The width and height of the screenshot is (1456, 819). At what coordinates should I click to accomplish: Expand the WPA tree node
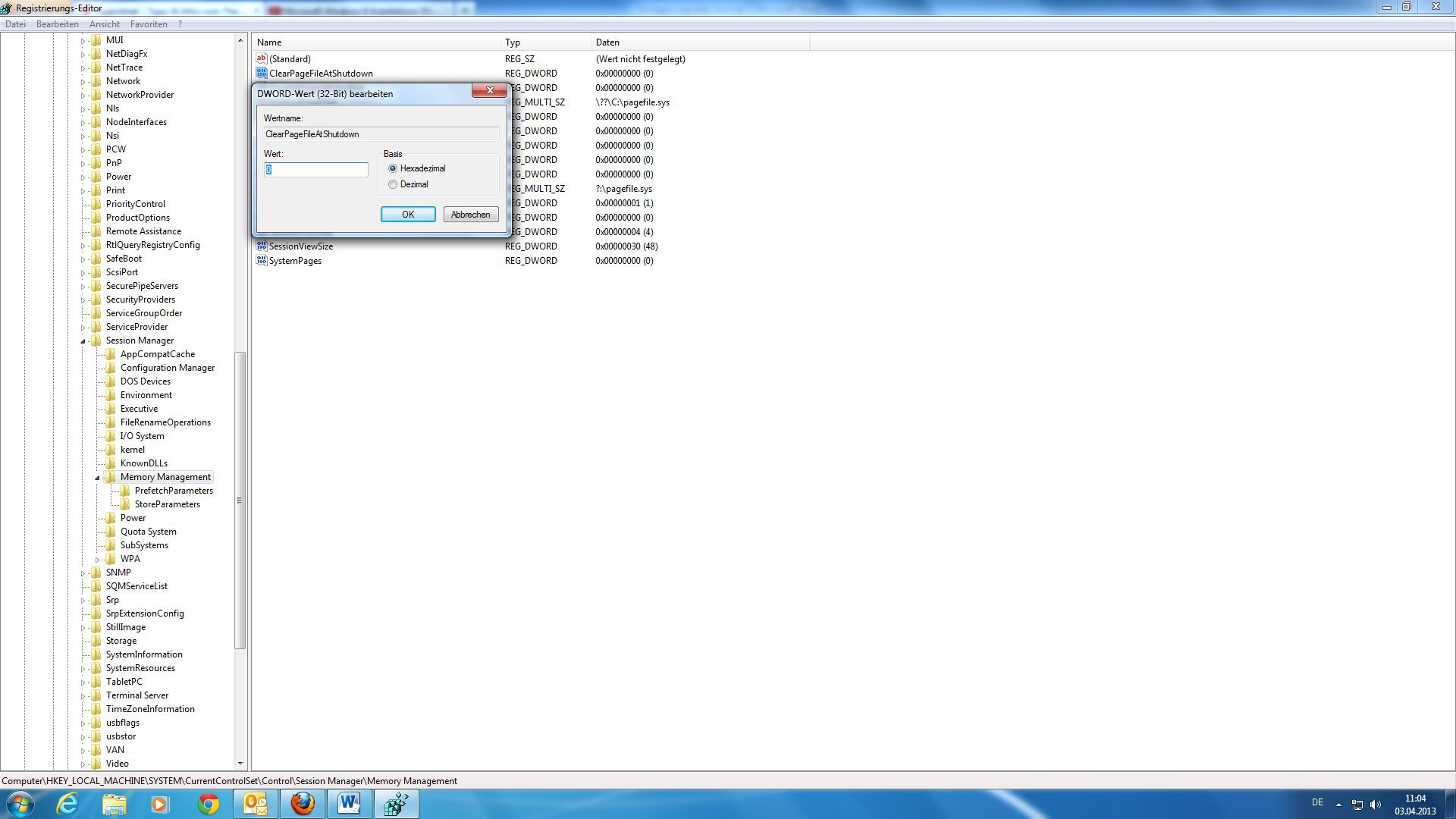pyautogui.click(x=97, y=560)
